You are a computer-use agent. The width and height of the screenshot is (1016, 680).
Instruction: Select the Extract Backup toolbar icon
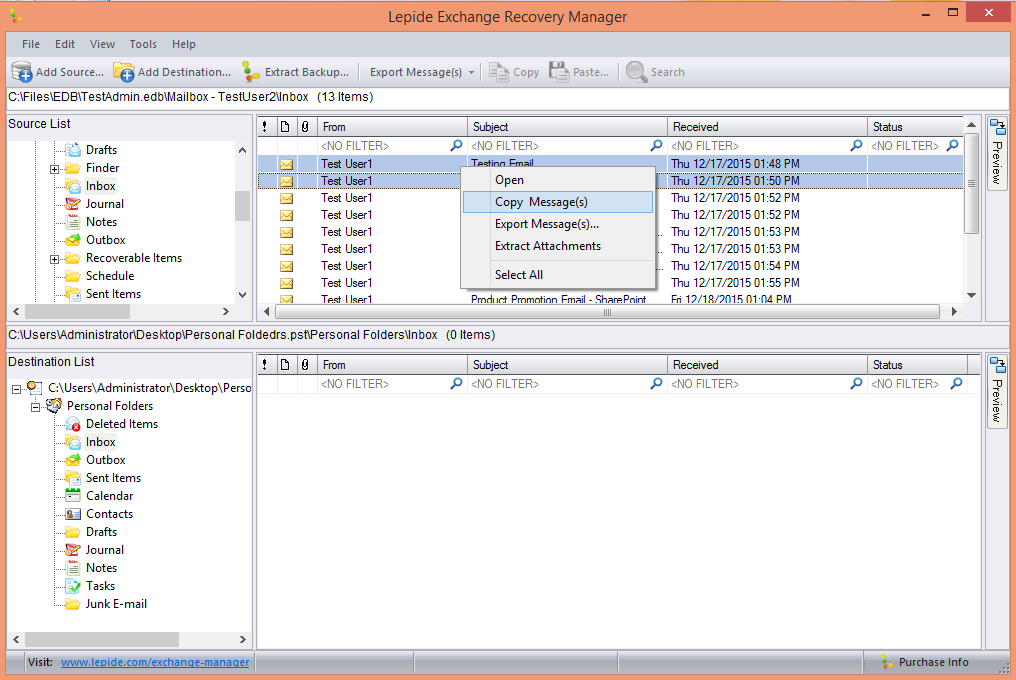[249, 71]
